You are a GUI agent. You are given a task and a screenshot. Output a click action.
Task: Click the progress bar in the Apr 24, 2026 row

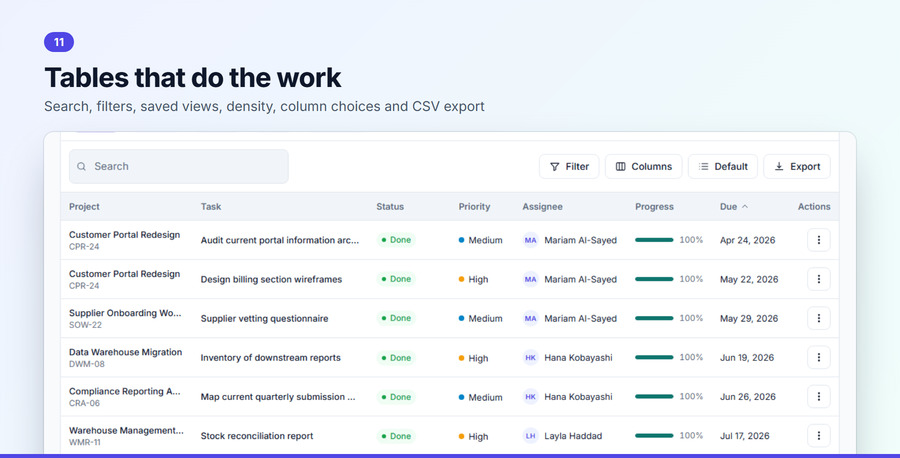[x=654, y=240]
